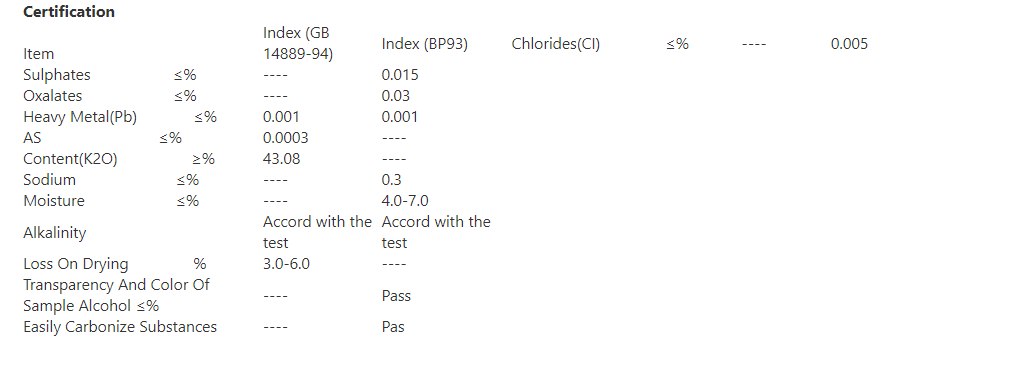The width and height of the screenshot is (1017, 373).
Task: Click the Certification heading
Action: [x=69, y=12]
